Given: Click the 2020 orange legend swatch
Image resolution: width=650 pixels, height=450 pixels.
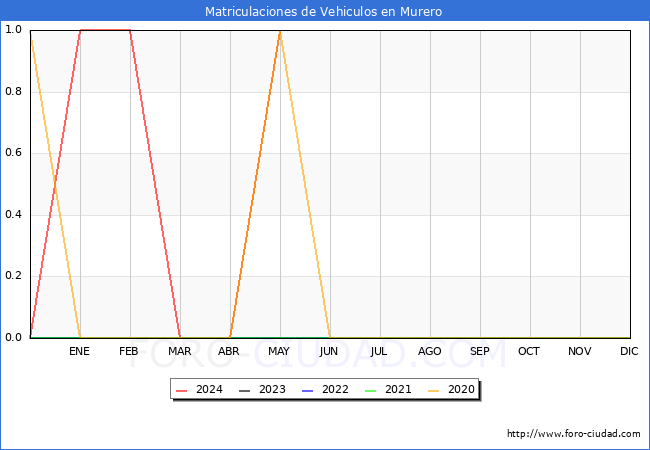Looking at the screenshot, I should 434,390.
